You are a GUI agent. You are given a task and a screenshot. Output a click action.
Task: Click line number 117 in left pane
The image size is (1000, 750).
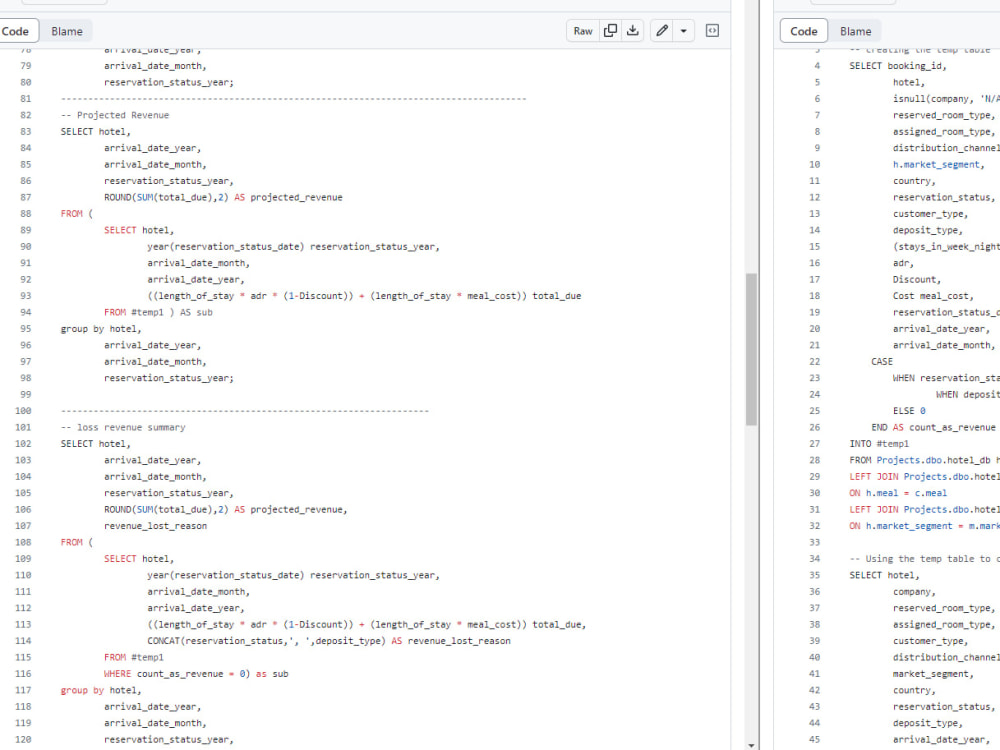[x=23, y=690]
